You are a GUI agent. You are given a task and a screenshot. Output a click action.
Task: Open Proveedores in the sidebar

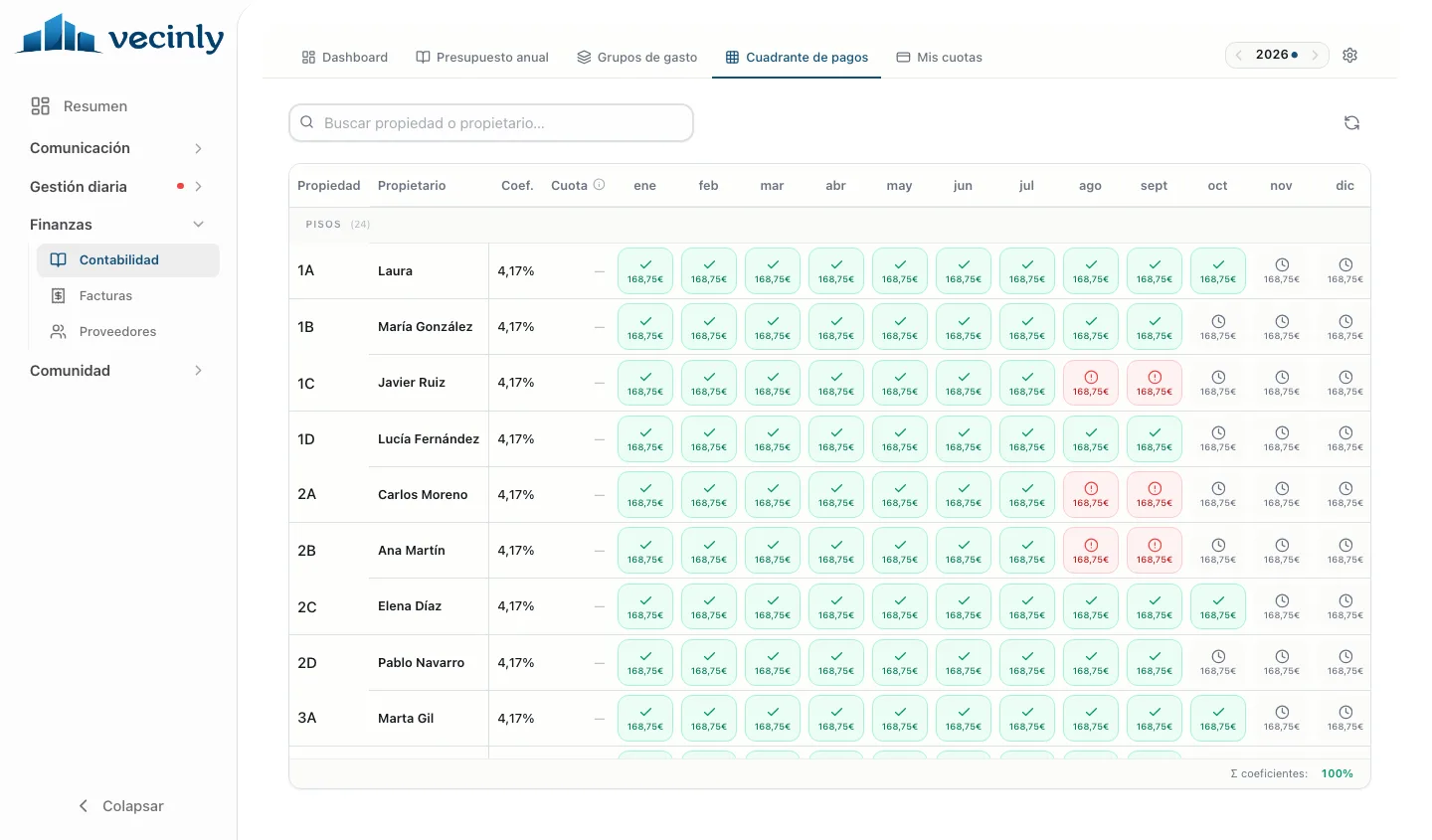(128, 332)
